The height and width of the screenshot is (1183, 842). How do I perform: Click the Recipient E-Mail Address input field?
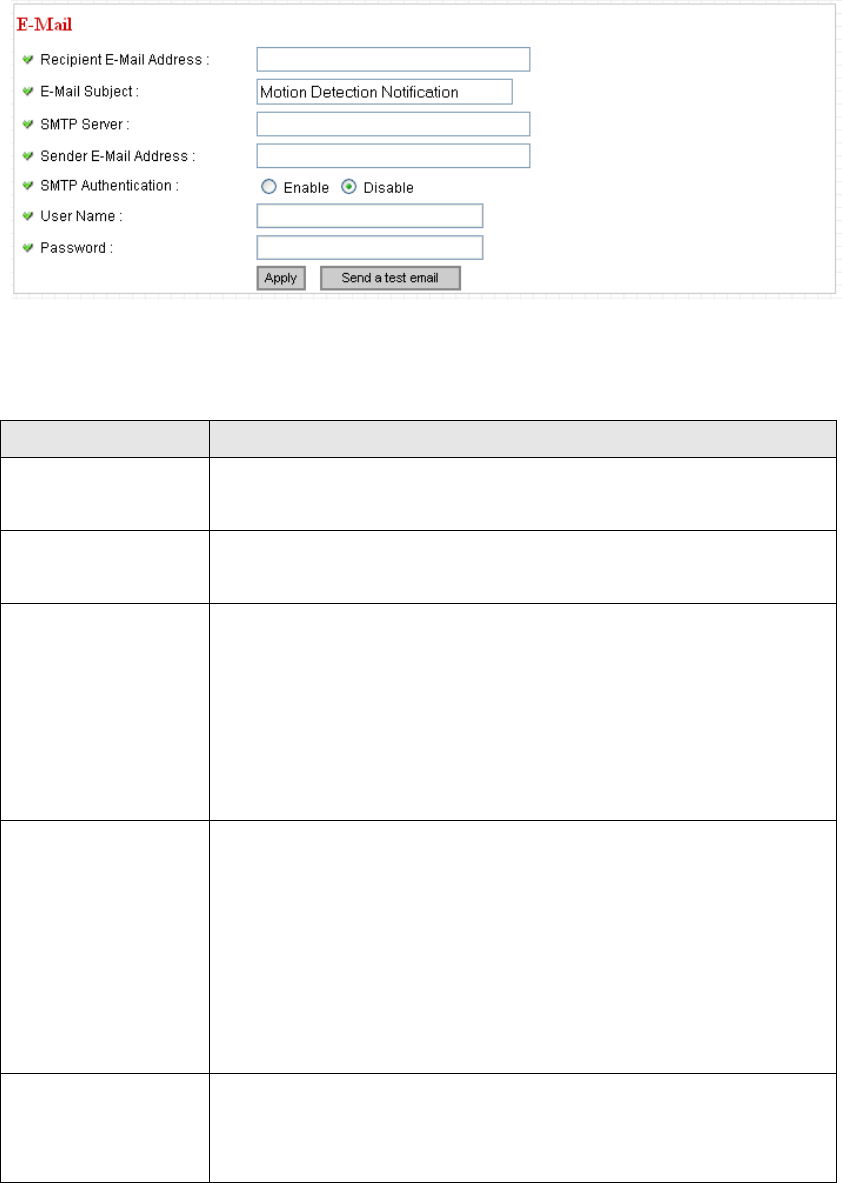[x=393, y=59]
